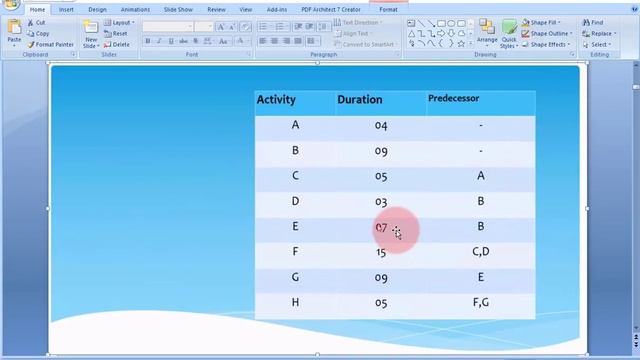Select the Rectangle shape
The image size is (640, 360).
(441, 23)
